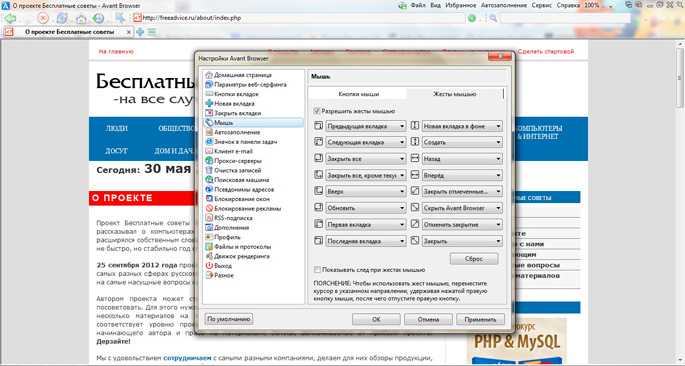Open 'Закрыть все' gesture dropdown
The image size is (685, 366).
pos(366,159)
